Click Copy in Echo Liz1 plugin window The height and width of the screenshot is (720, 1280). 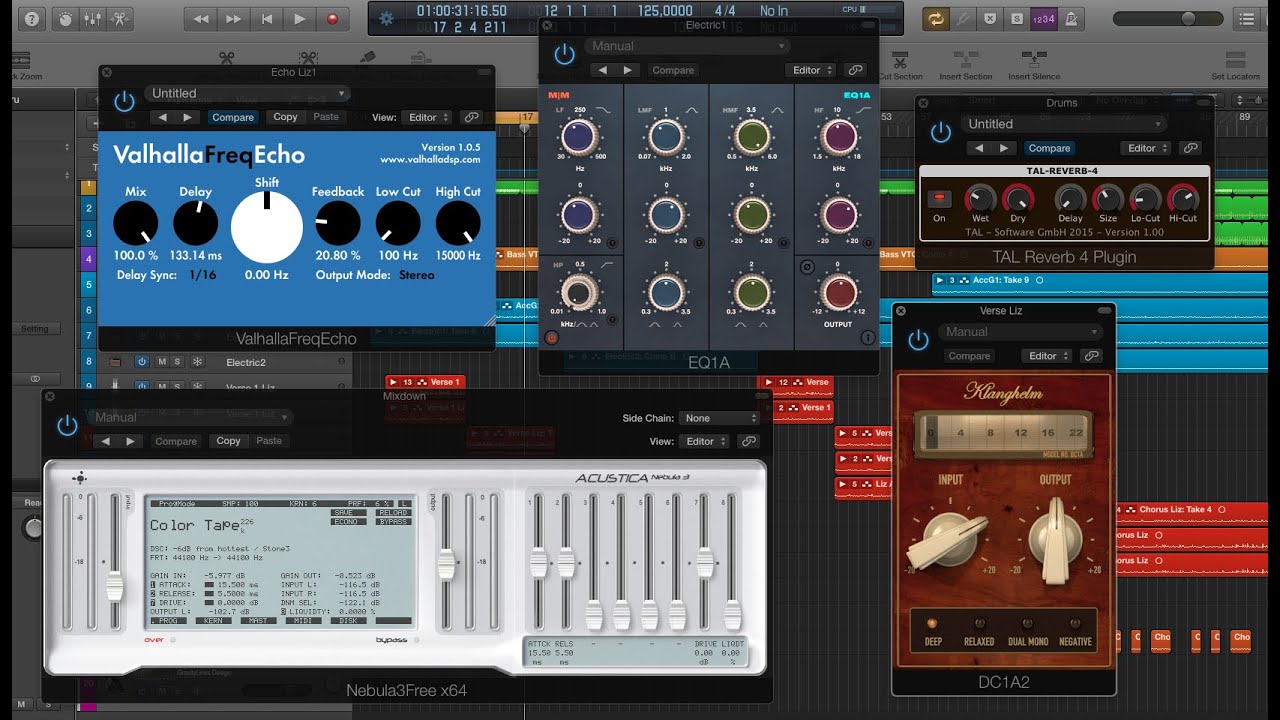[285, 117]
